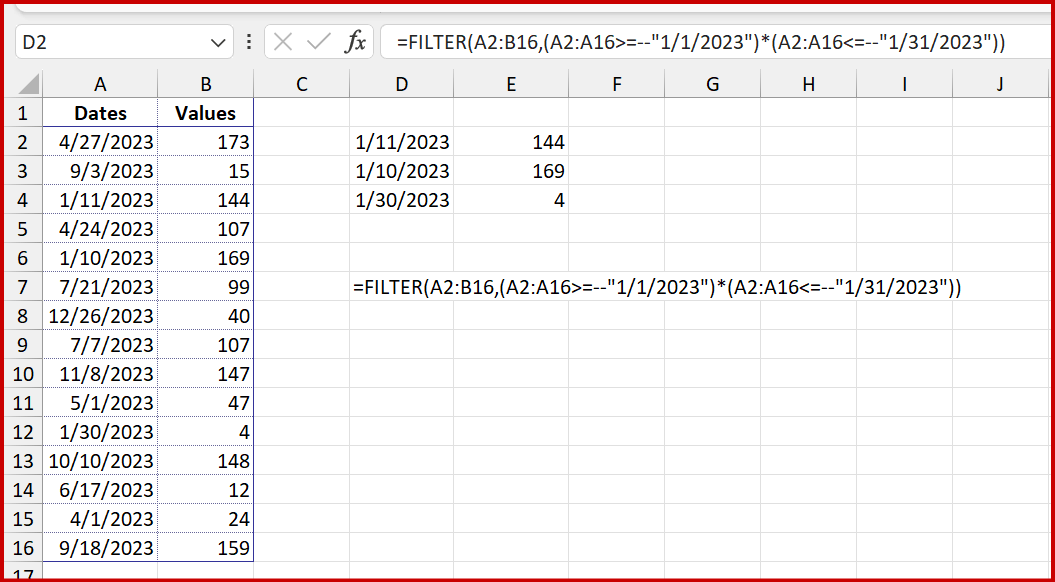Click the Insert Function fx icon
The image size is (1055, 582).
(355, 42)
